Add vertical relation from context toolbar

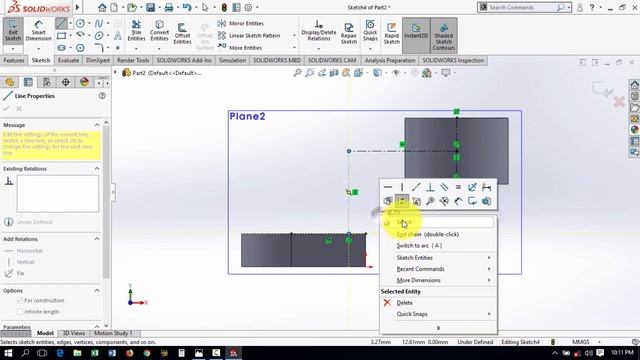click(402, 187)
